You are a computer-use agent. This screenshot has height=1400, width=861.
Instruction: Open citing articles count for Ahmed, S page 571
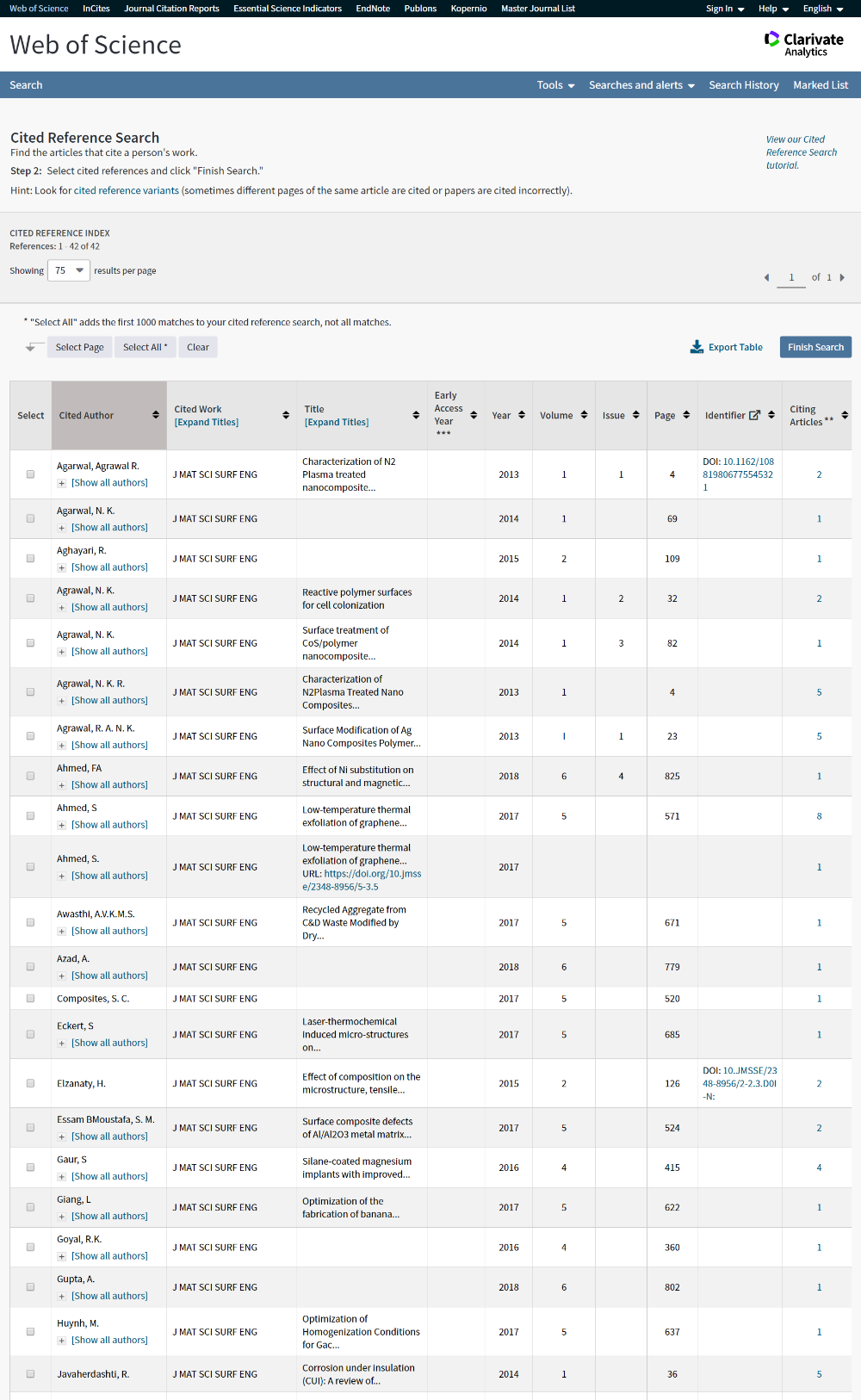tap(819, 816)
